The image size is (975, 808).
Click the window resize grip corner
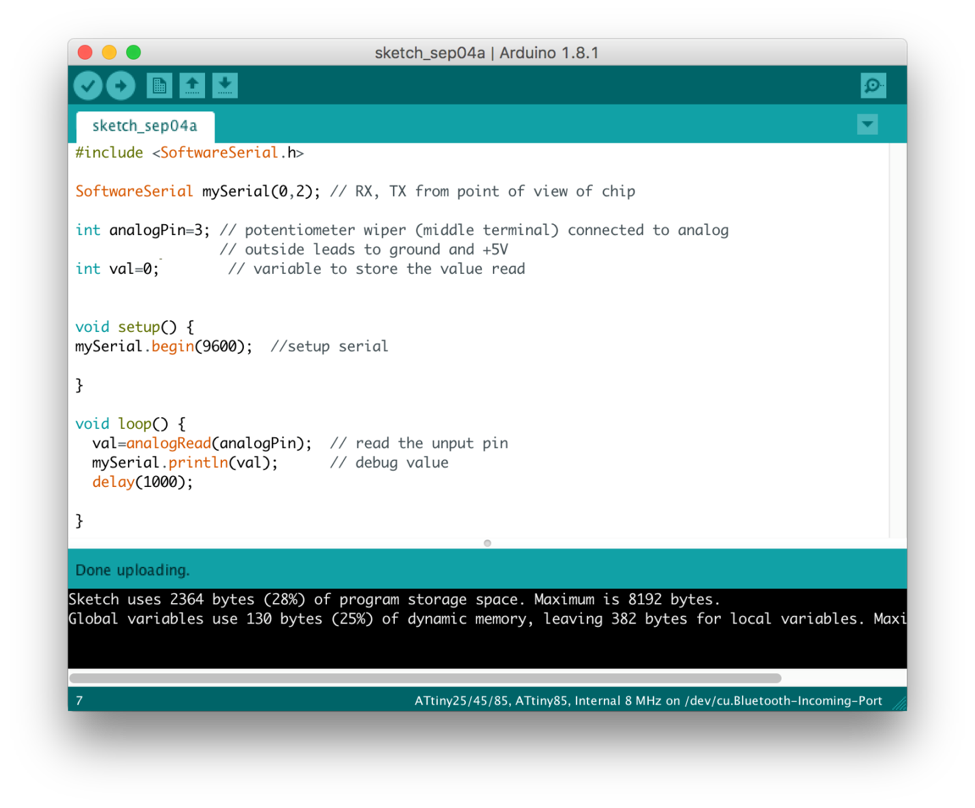pos(899,703)
